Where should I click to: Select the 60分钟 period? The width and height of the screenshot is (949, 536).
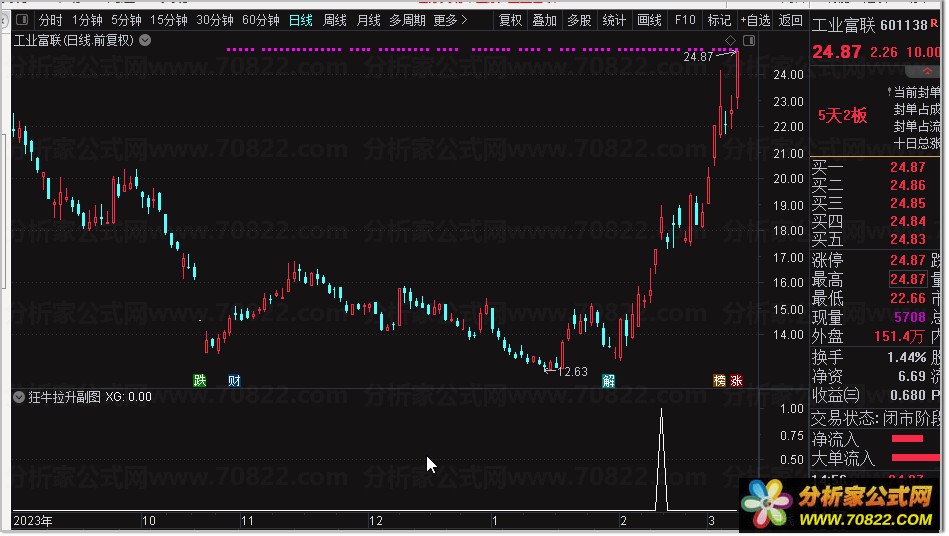pyautogui.click(x=260, y=21)
